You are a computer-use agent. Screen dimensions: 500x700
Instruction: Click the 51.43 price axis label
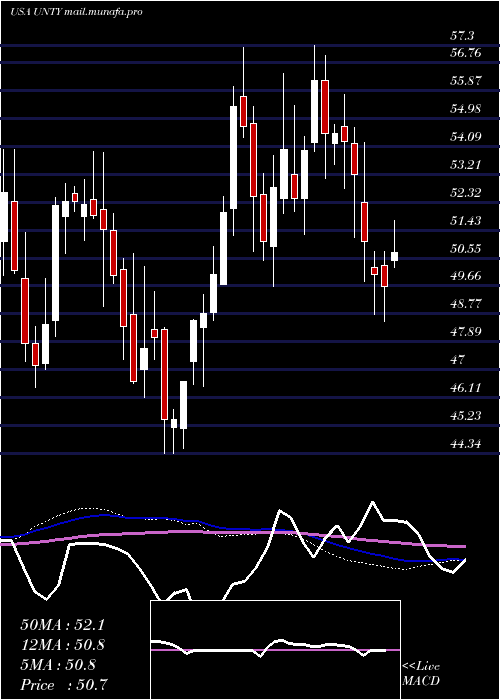coord(466,221)
